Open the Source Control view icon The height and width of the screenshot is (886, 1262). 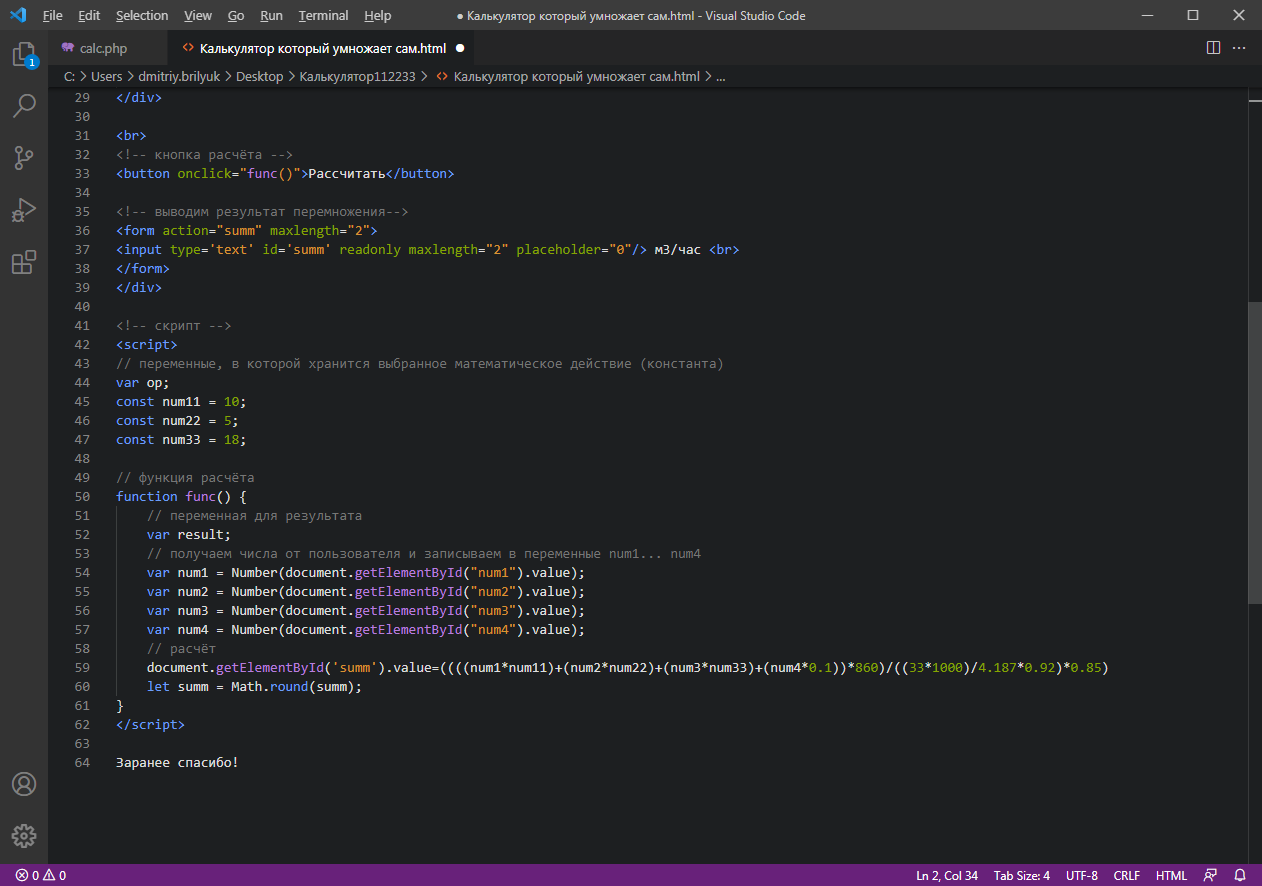24,157
